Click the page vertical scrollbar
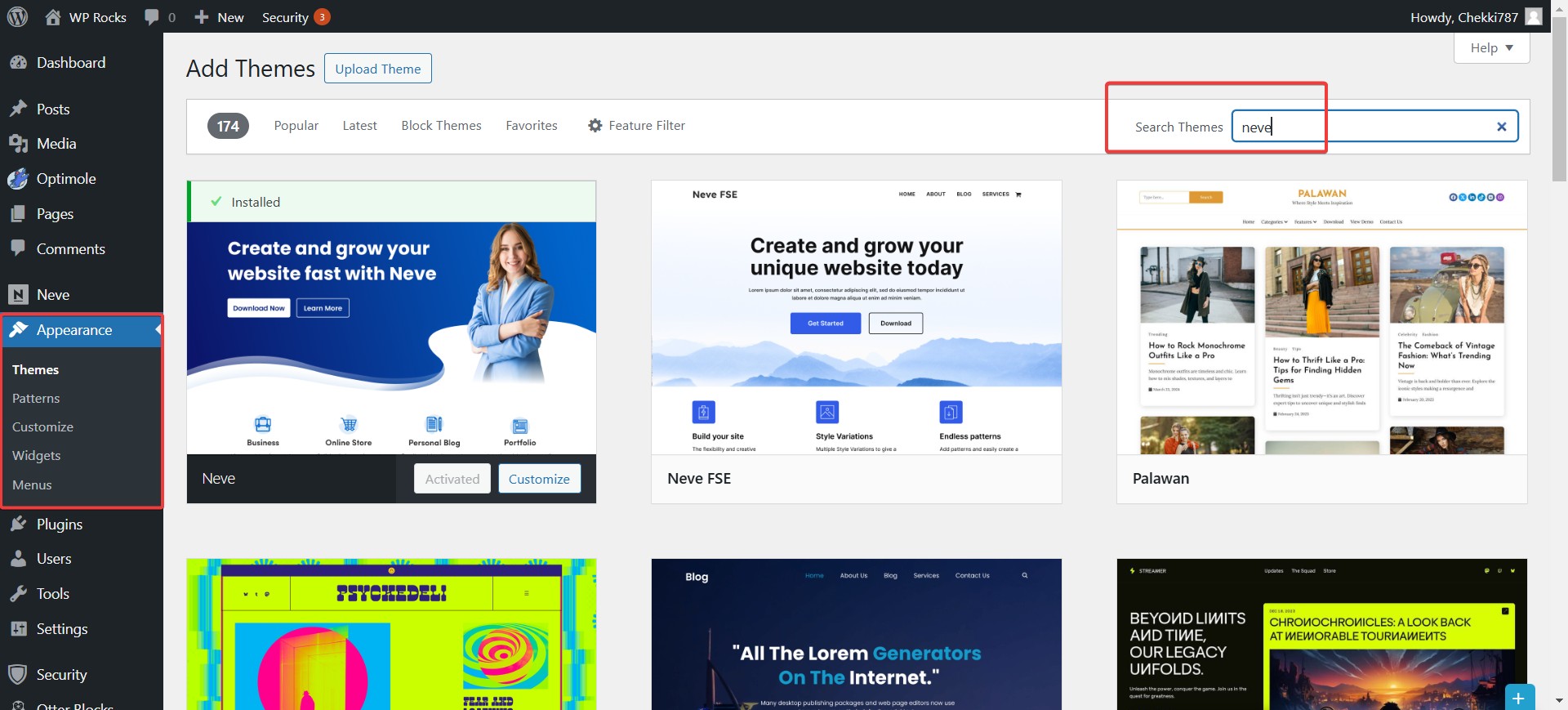The image size is (1568, 710). 1559,98
